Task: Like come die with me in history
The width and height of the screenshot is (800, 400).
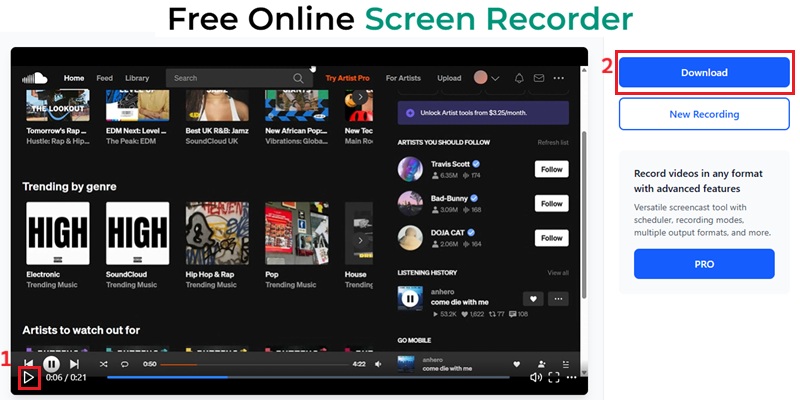Action: coord(533,299)
